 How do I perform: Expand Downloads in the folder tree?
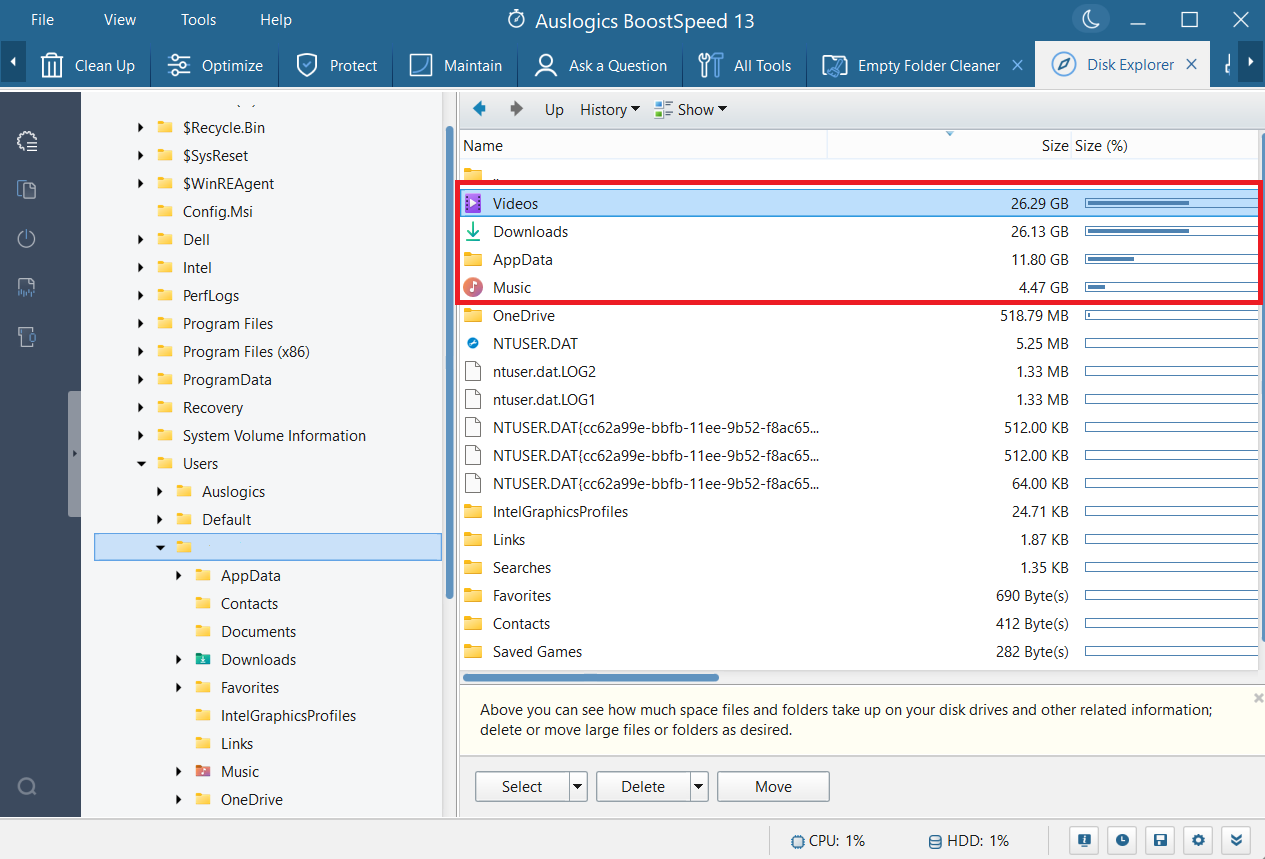click(179, 660)
